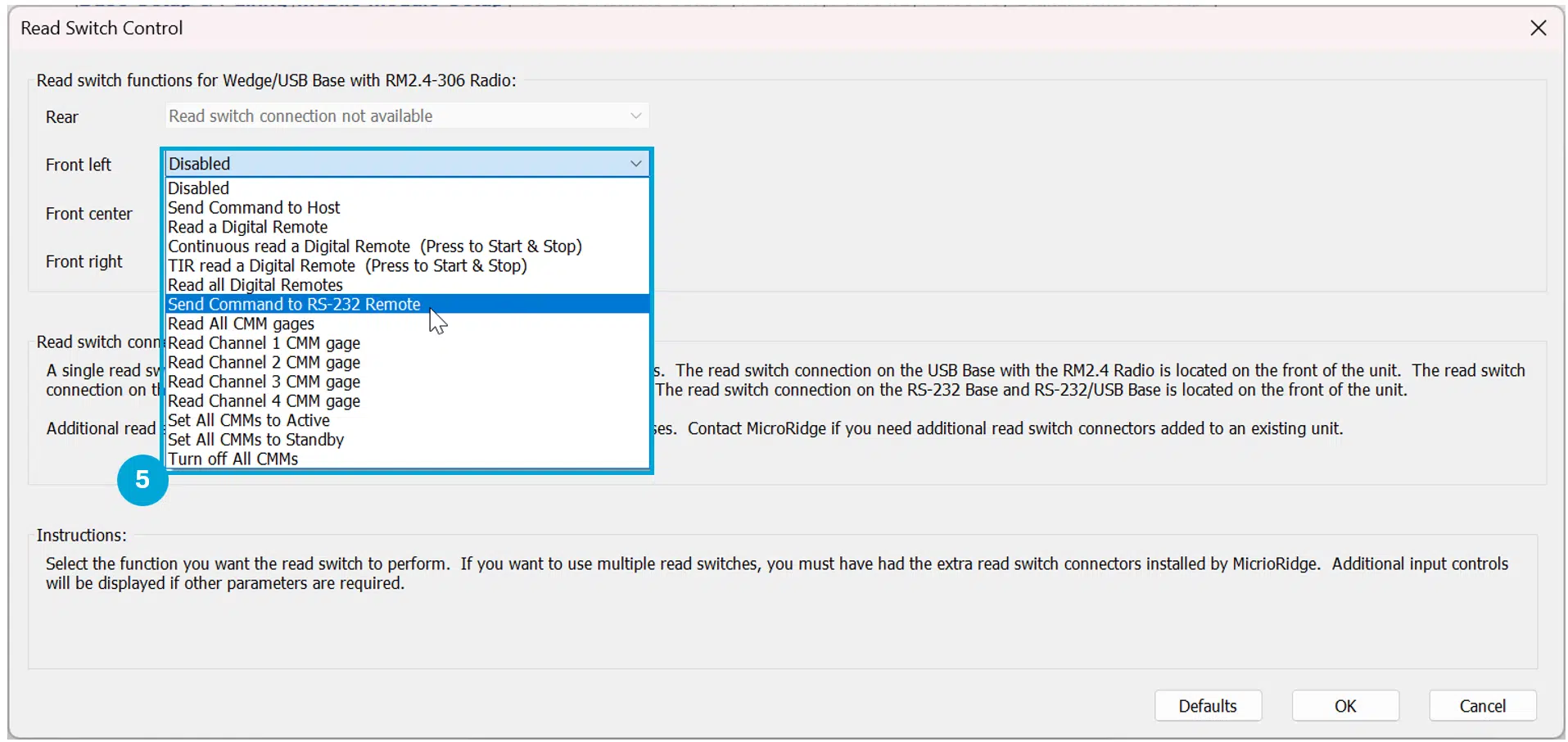This screenshot has height=742, width=1568.
Task: Click the 'Rear' label
Action: coord(61,117)
